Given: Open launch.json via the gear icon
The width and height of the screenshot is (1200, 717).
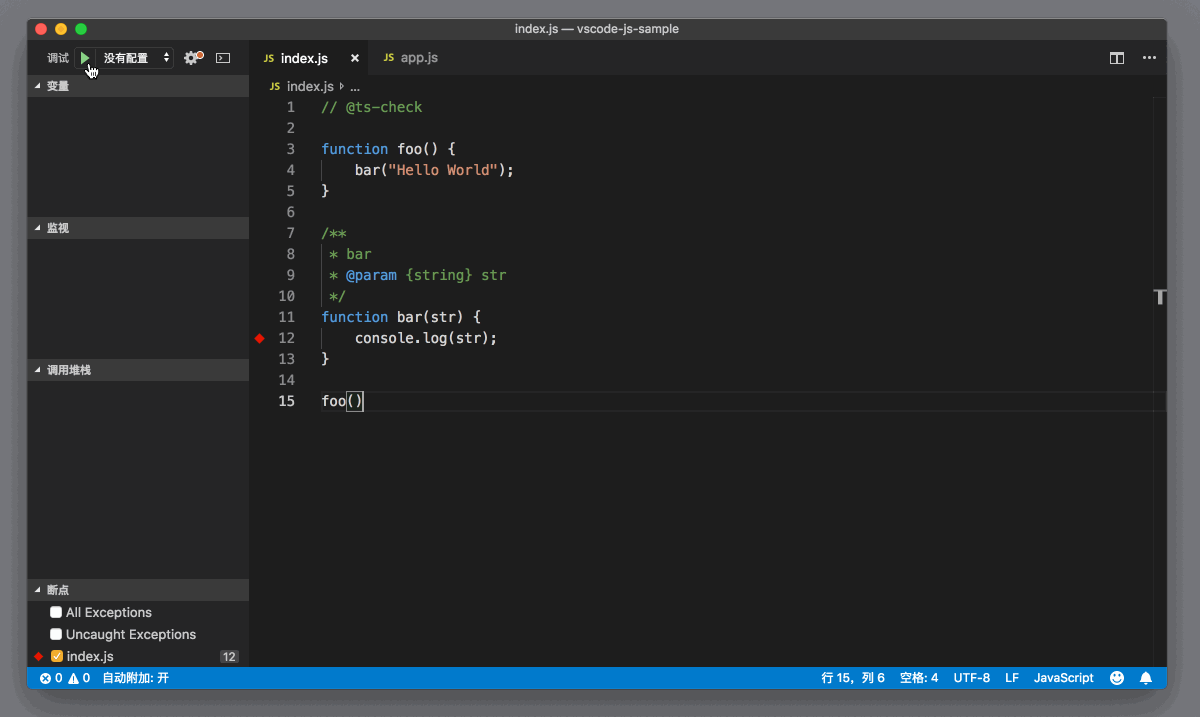Looking at the screenshot, I should coord(189,57).
